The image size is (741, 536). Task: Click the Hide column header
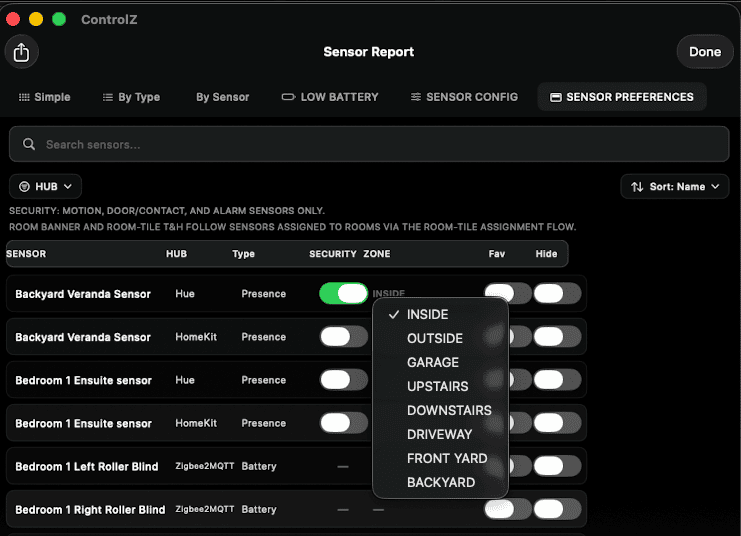(546, 254)
